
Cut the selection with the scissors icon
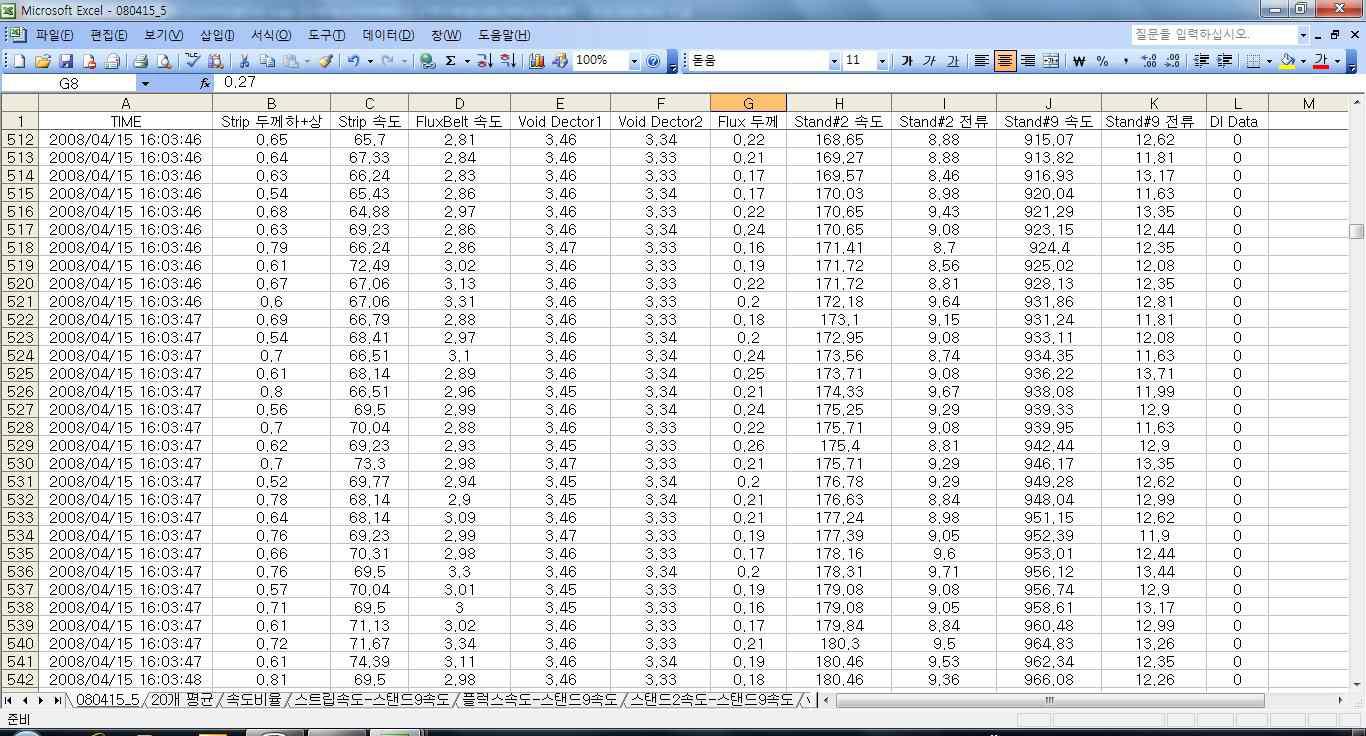(x=244, y=61)
